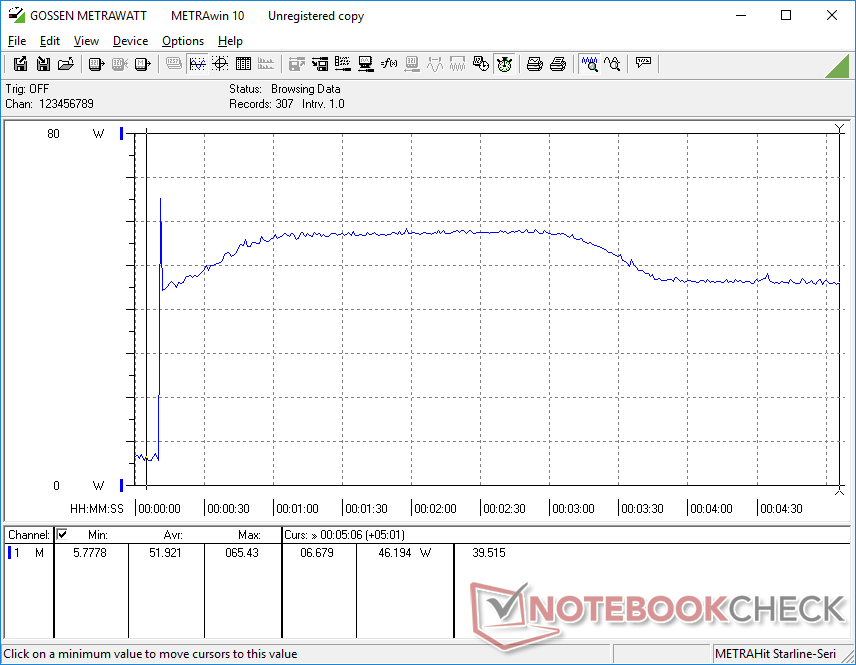Viewport: 856px width, 665px height.
Task: Click the difference value 39.515
Action: coord(489,553)
